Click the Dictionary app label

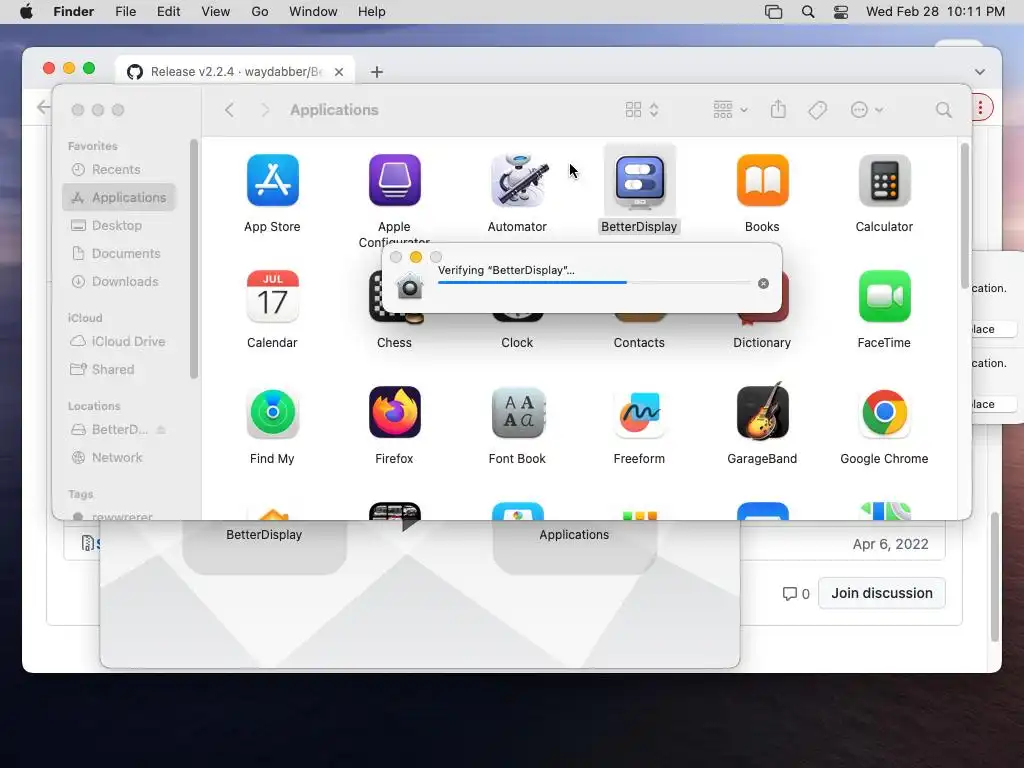point(762,343)
